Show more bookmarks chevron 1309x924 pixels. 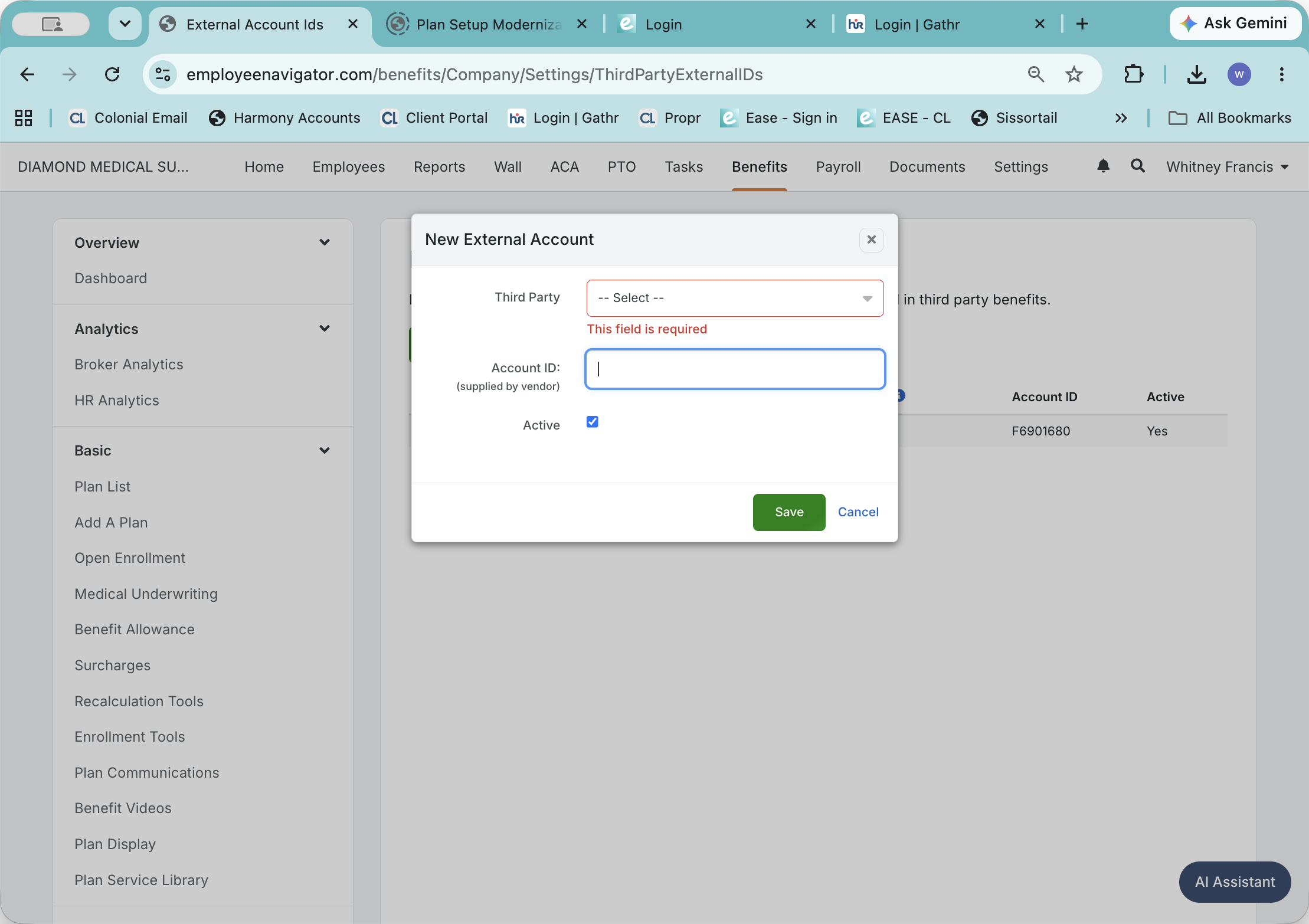[x=1121, y=118]
